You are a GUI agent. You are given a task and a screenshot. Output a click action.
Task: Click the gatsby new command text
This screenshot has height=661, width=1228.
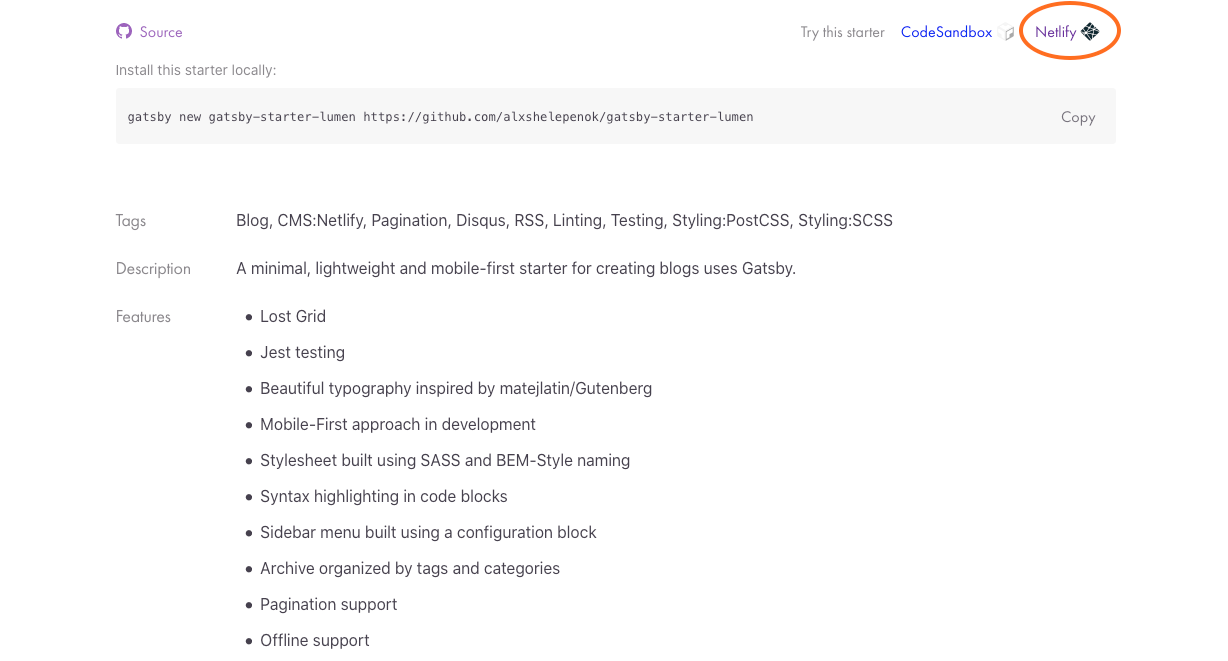[x=441, y=117]
